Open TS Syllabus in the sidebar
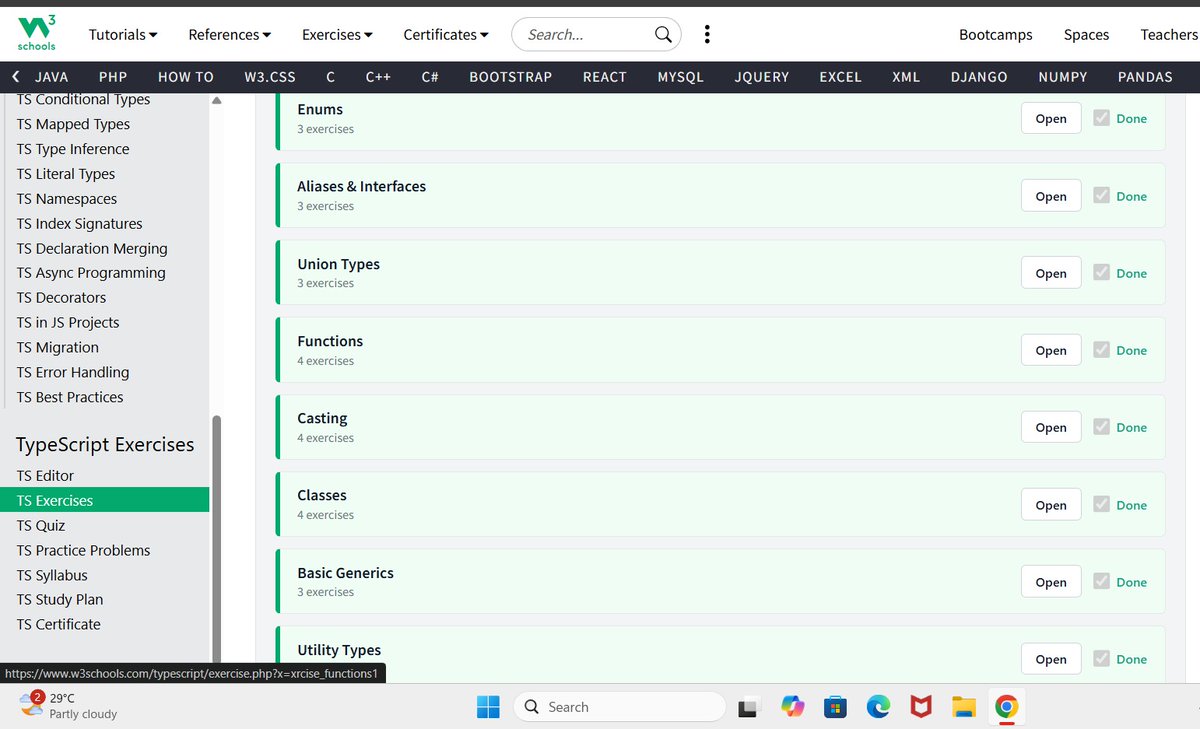 (x=52, y=575)
